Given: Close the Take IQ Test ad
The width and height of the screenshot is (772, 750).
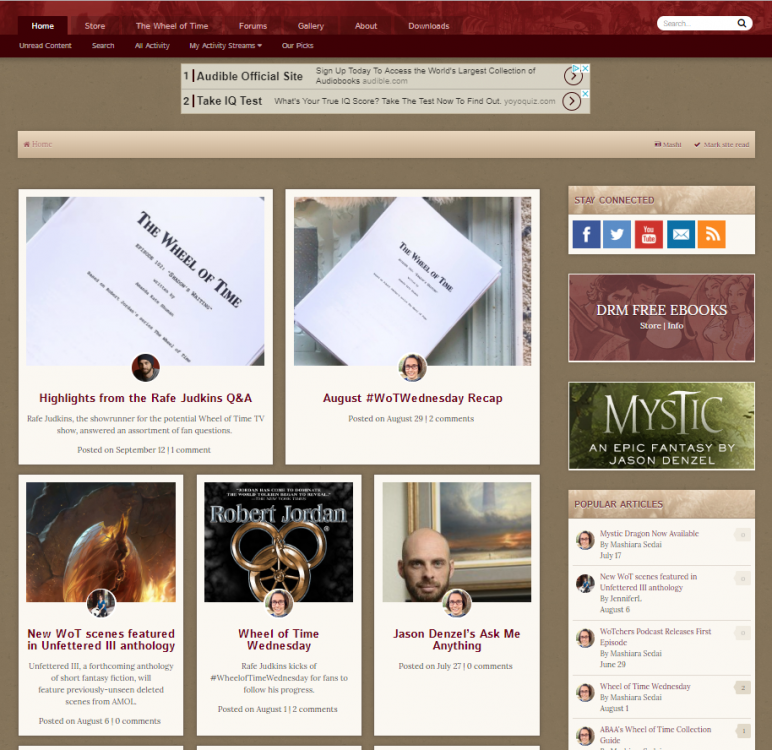Looking at the screenshot, I should click(585, 93).
